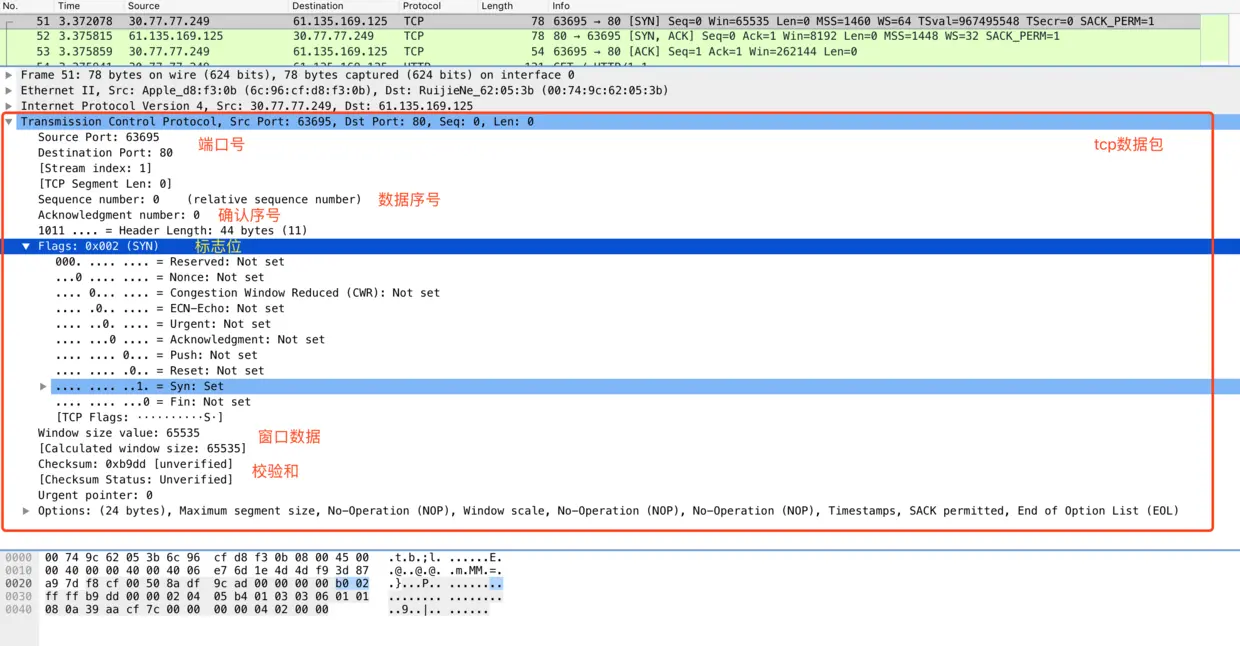1240x646 pixels.
Task: Select the [Checksum Status: Unverified] row
Action: 135,480
